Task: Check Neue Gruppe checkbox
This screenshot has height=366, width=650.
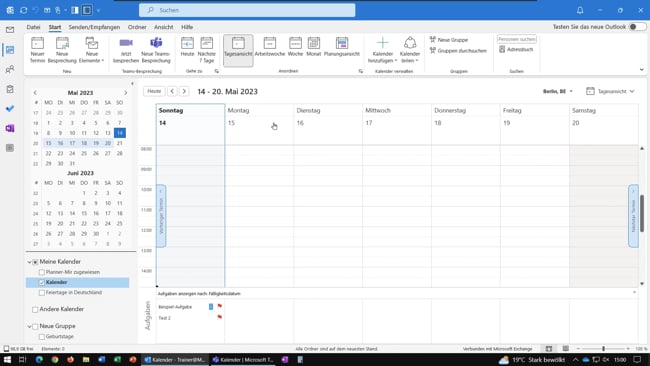Action: coord(35,326)
